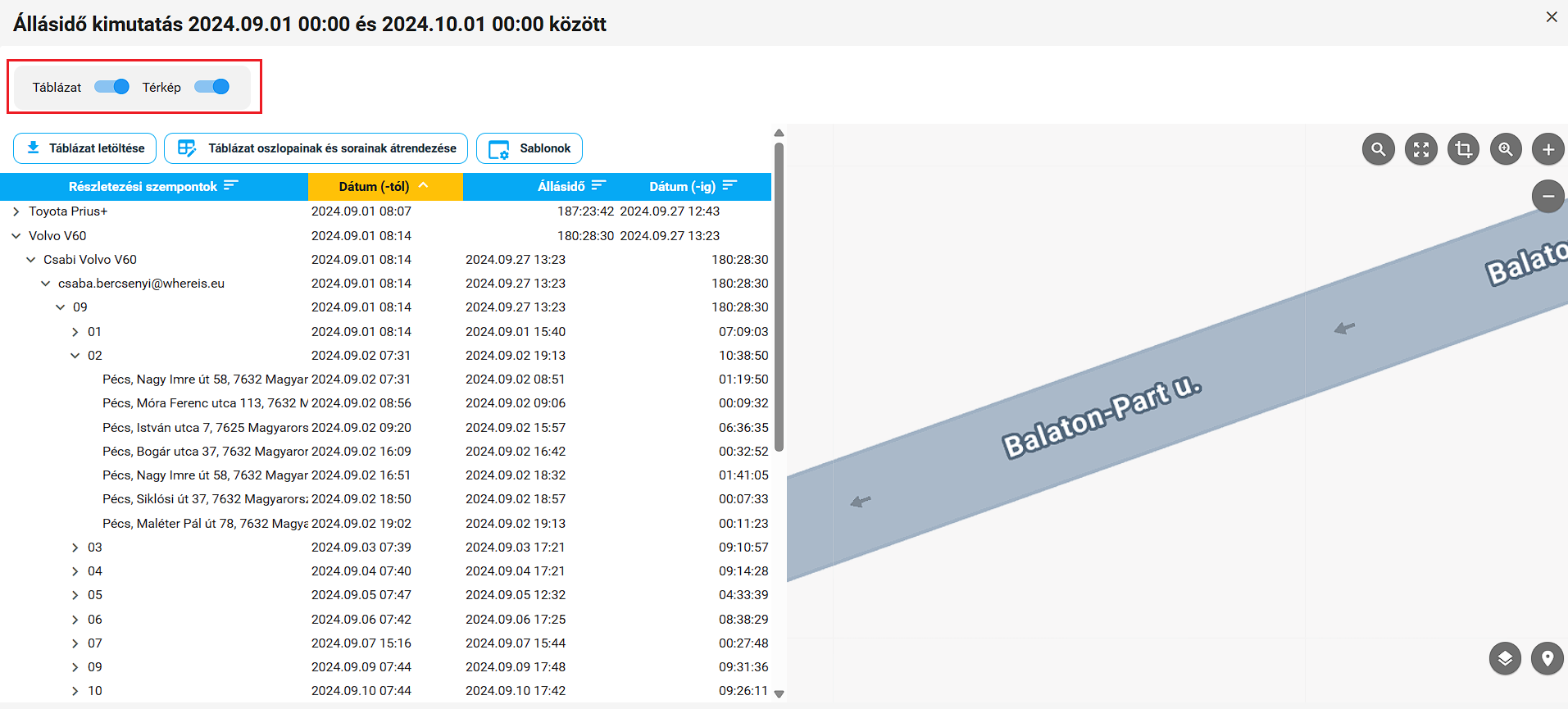
Task: Collapse the Volvo V60 tree row
Action: [x=16, y=236]
